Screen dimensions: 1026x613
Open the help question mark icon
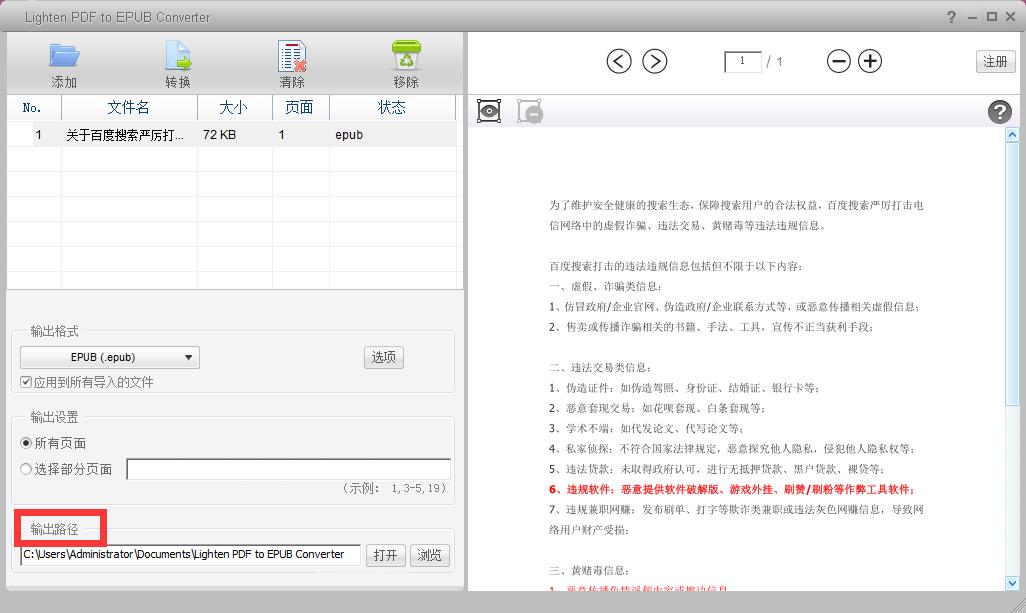(x=999, y=112)
